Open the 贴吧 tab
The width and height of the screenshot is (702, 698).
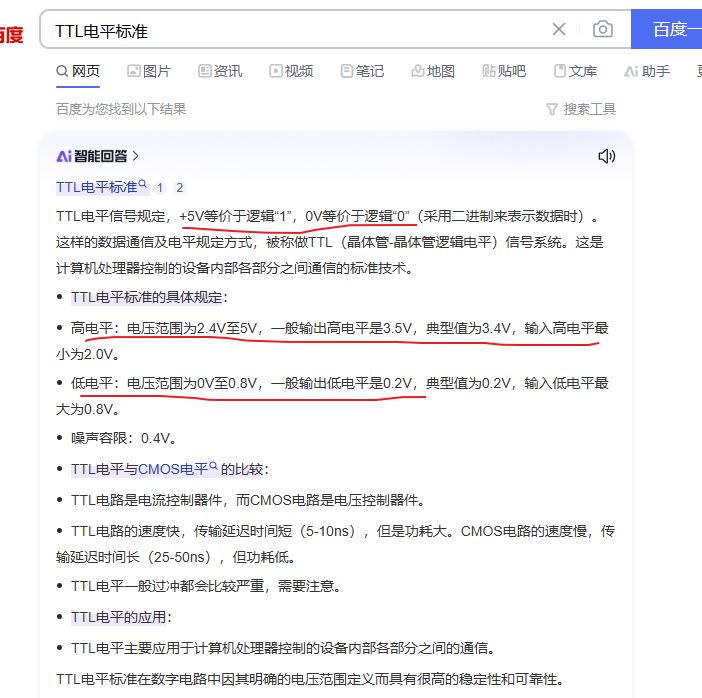[x=504, y=71]
